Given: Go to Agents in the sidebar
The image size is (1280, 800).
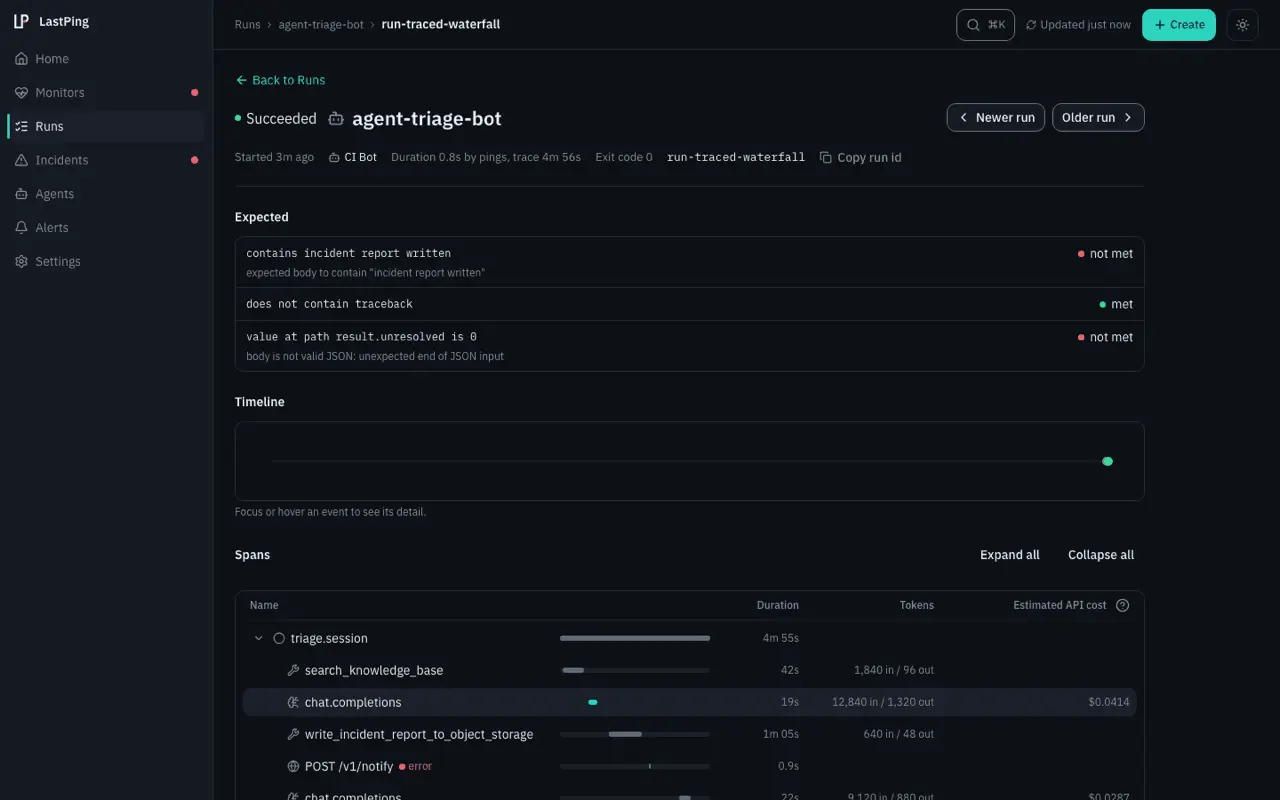Looking at the screenshot, I should 106,194.
